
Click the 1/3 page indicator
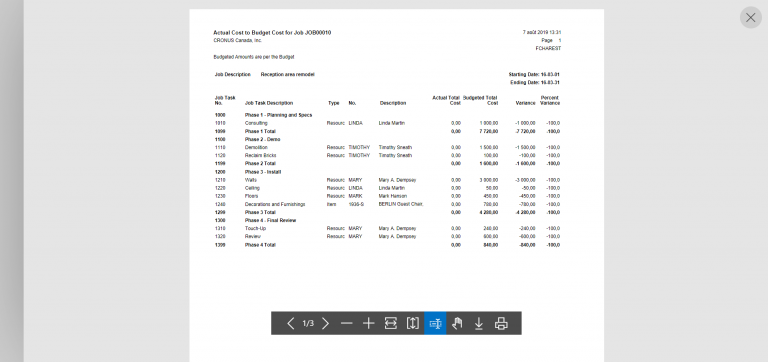[308, 323]
